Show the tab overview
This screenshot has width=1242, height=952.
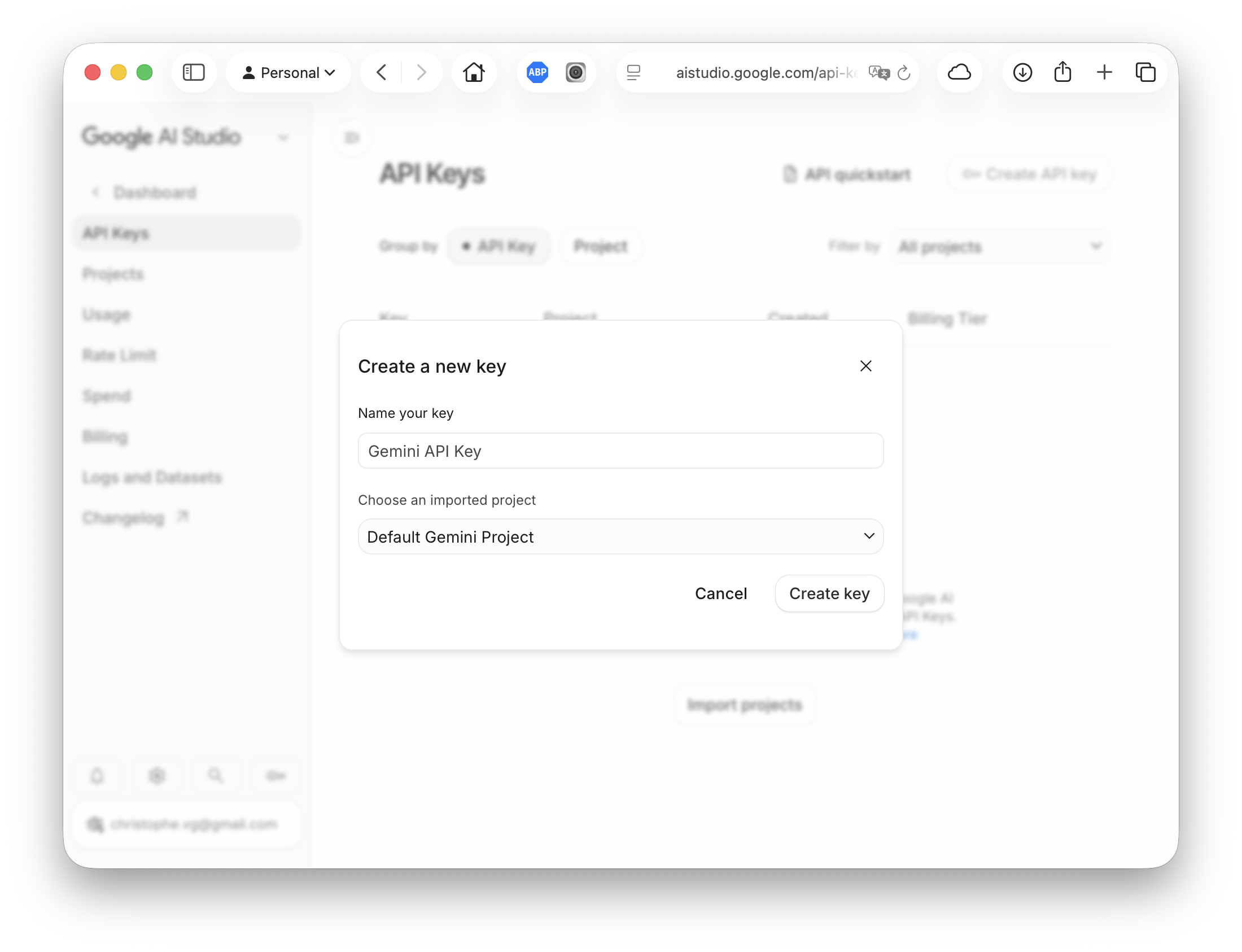pyautogui.click(x=1145, y=72)
